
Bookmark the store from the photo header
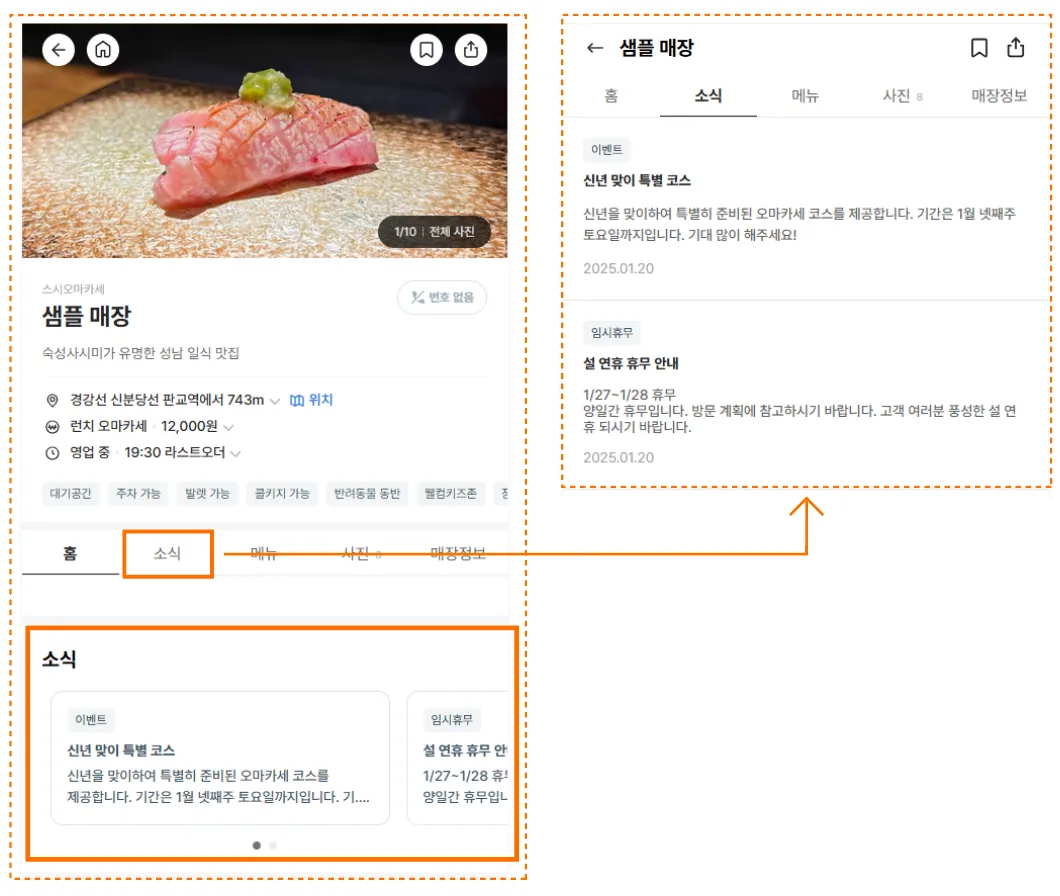pyautogui.click(x=427, y=50)
